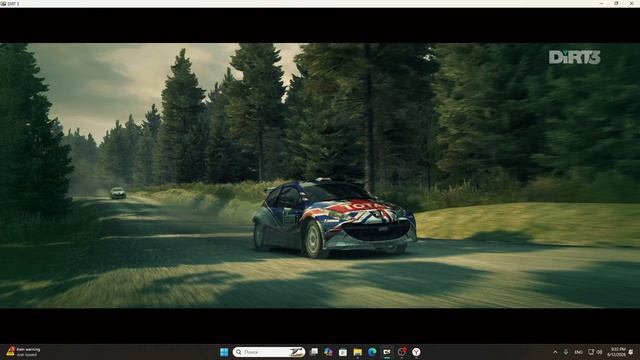
Task: Open the clock and date flyout
Action: click(x=616, y=352)
